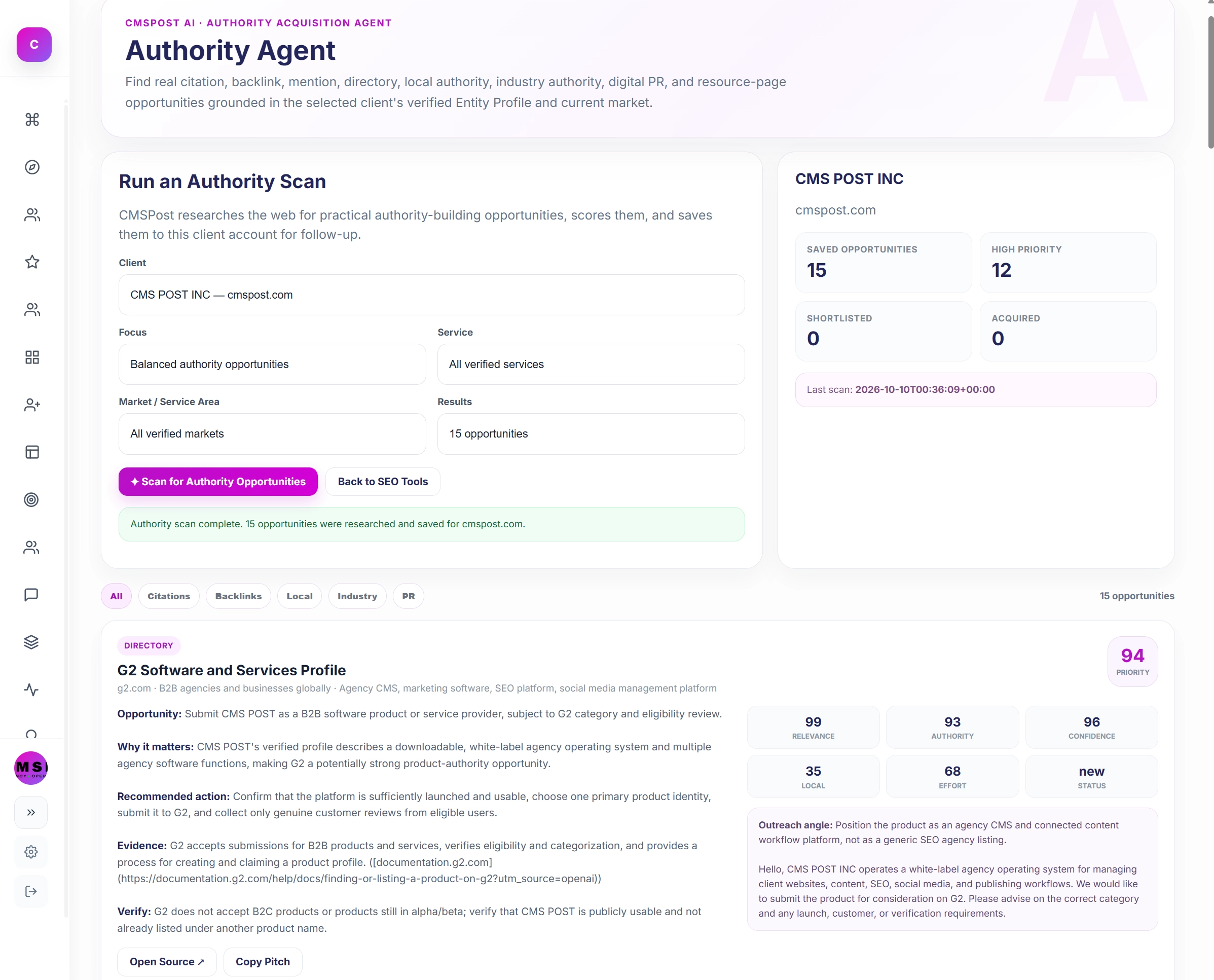Click the page vertical scrollbar thumb
The width and height of the screenshot is (1214, 980).
point(1210,82)
